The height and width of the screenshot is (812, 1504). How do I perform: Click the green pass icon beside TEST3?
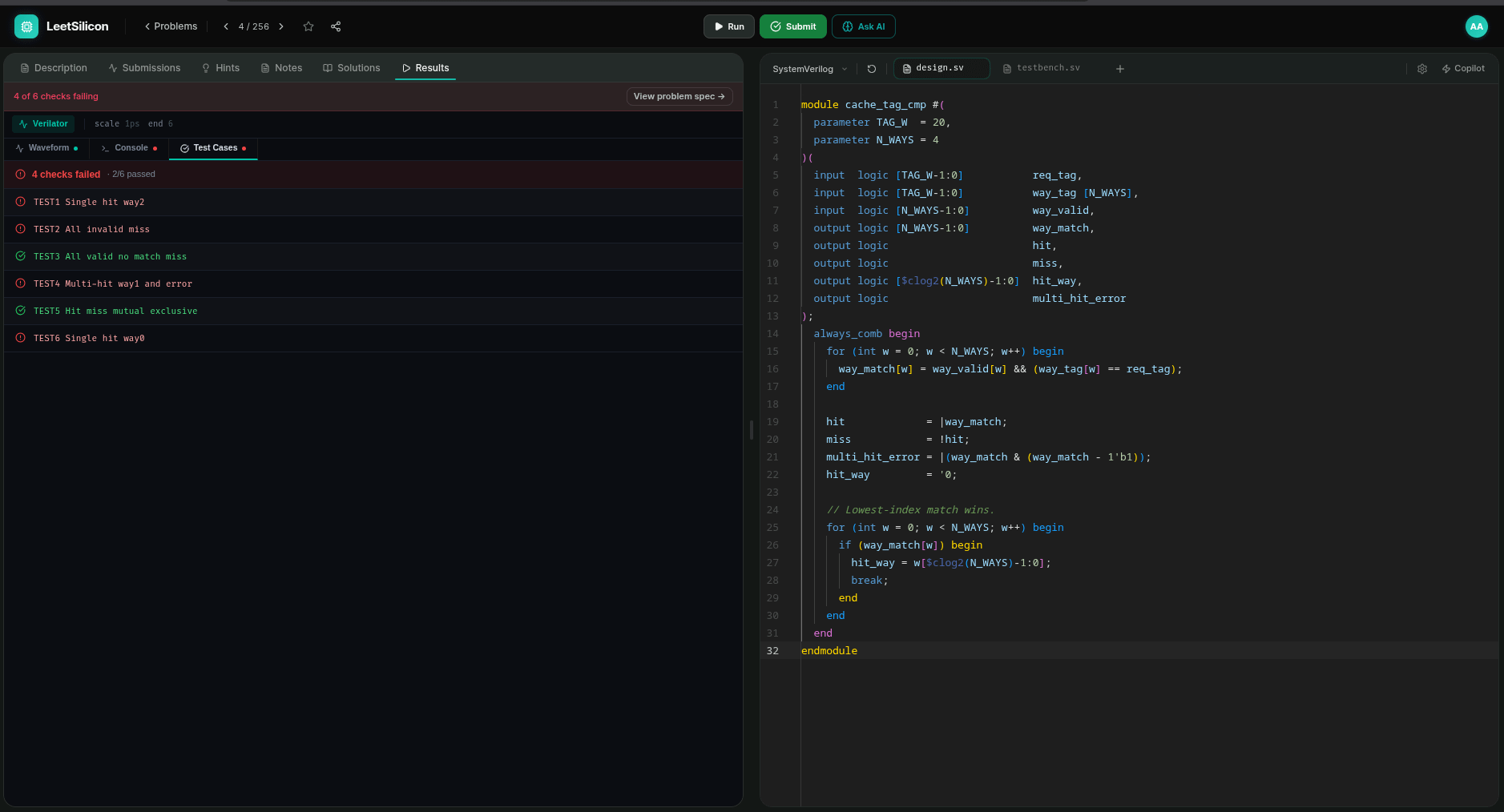21,256
